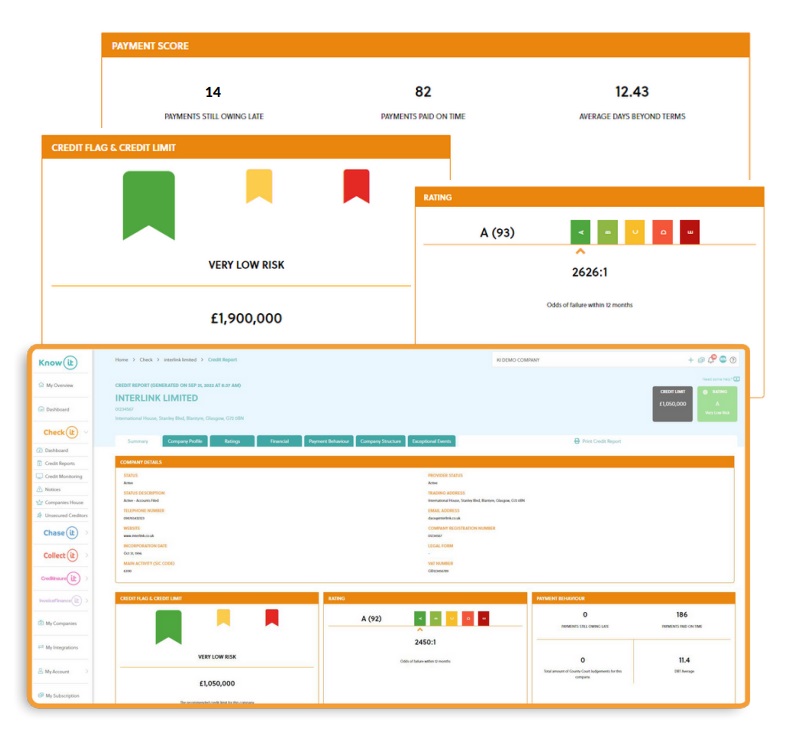
Task: Click the CreditInsure-it logo in sidebar
Action: pos(61,578)
